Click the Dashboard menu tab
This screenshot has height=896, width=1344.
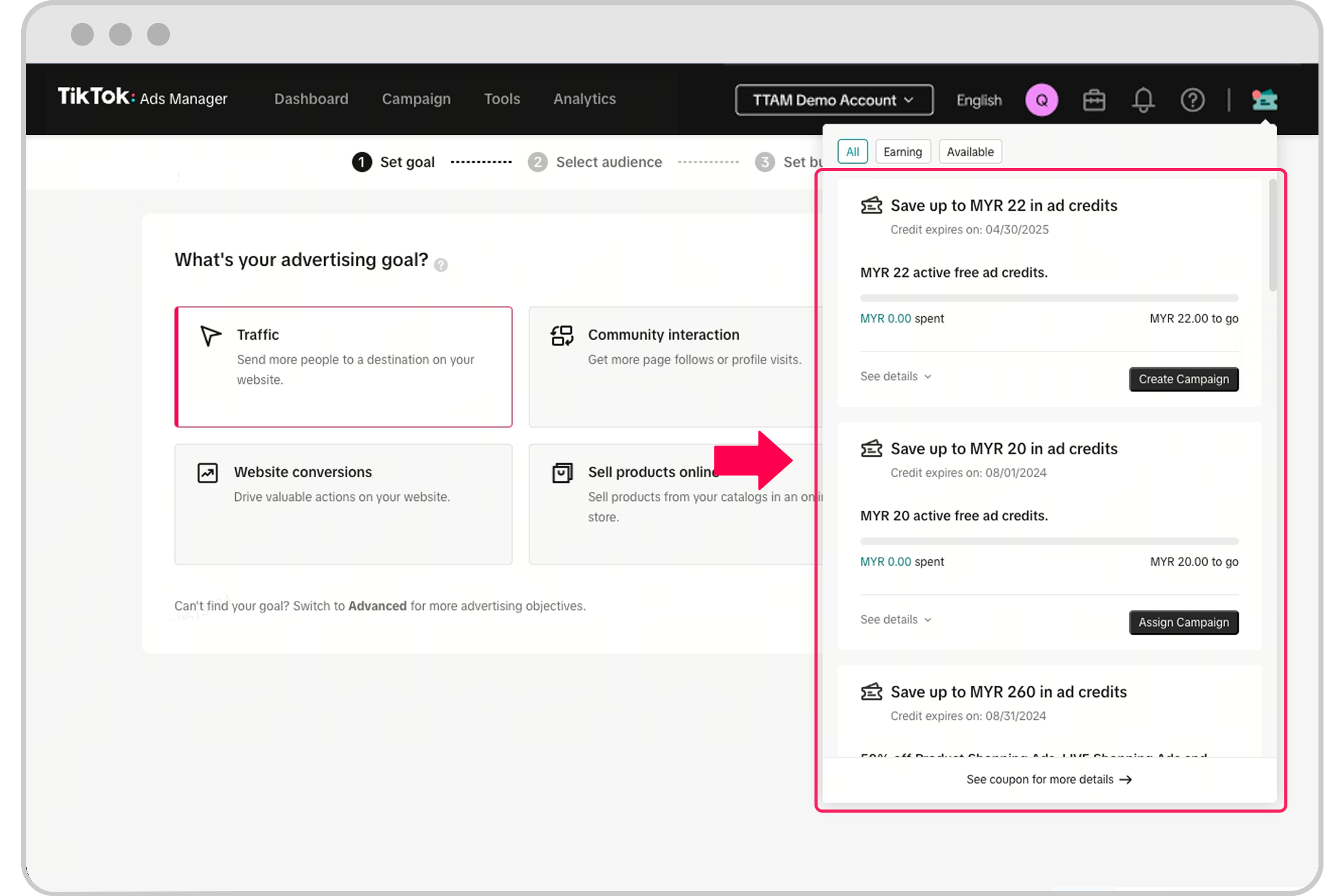click(x=312, y=99)
